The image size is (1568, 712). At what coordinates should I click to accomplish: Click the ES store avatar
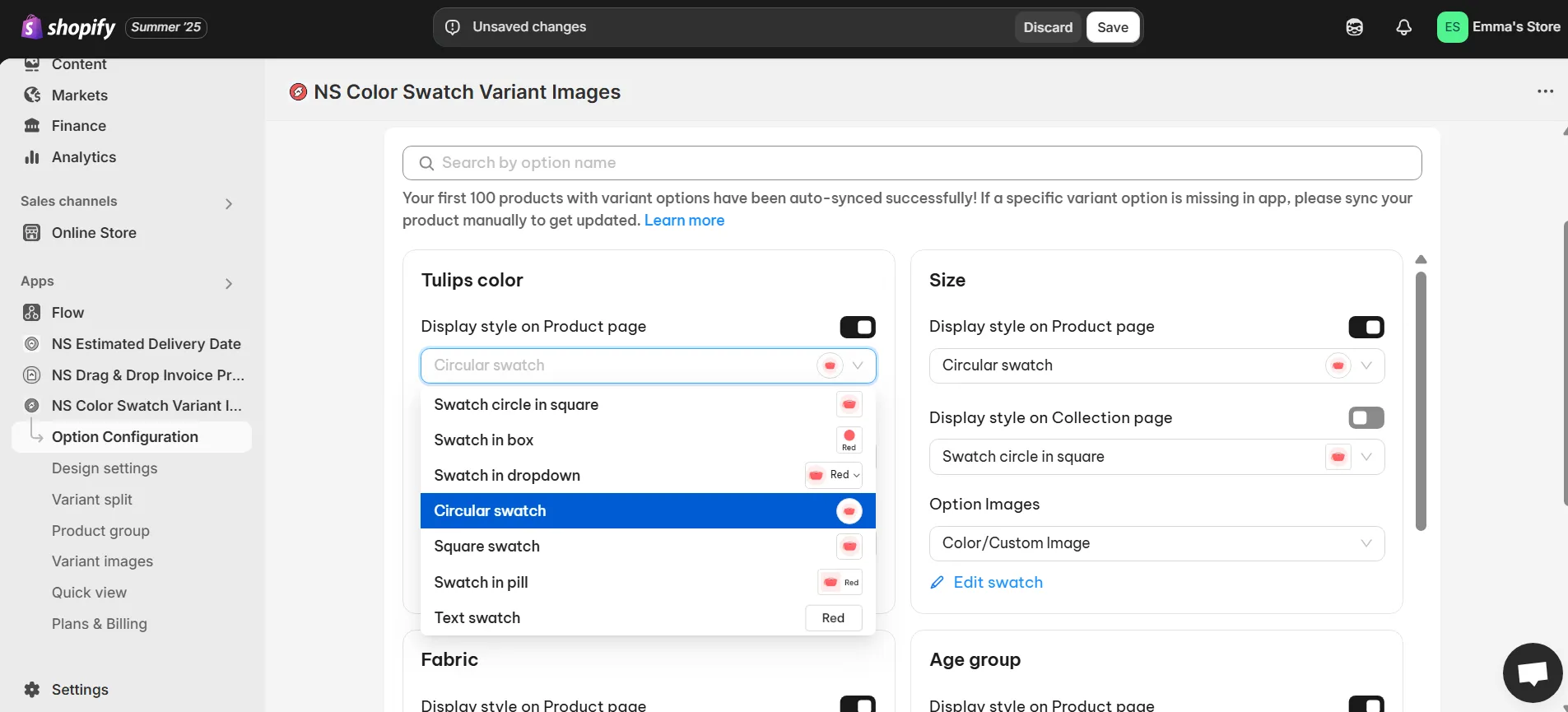pos(1452,27)
